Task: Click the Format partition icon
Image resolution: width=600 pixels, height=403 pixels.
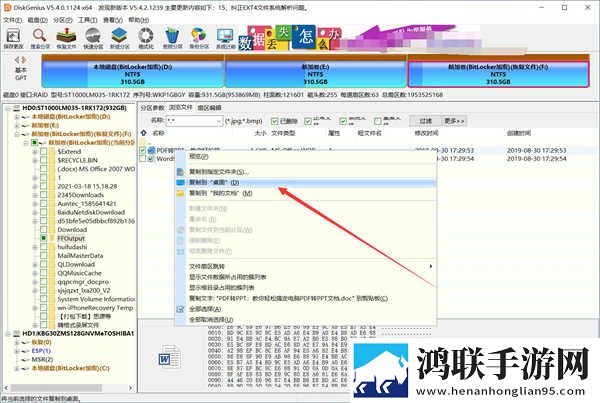Action: pos(146,38)
